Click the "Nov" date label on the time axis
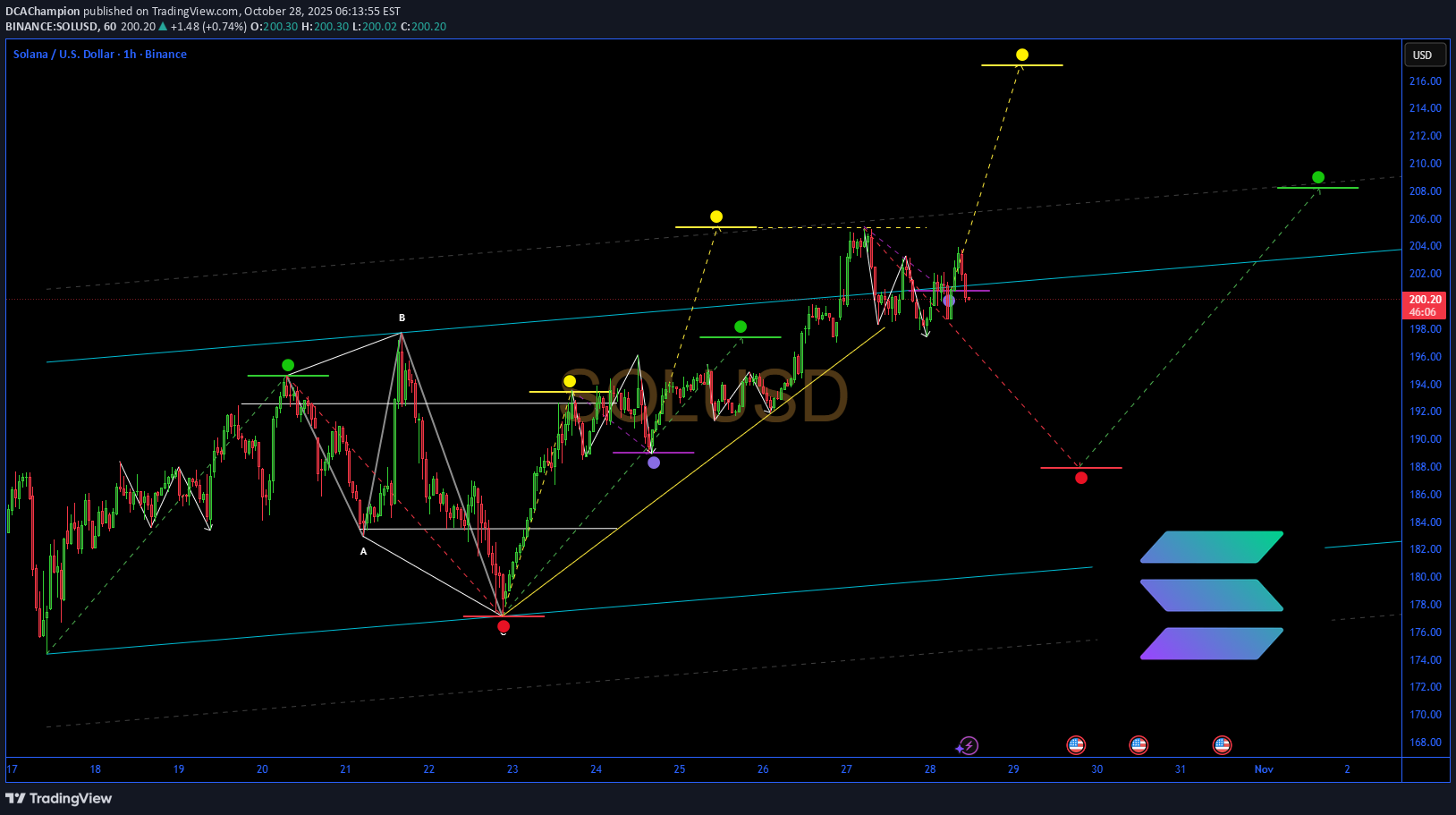The image size is (1456, 815). [x=1264, y=769]
